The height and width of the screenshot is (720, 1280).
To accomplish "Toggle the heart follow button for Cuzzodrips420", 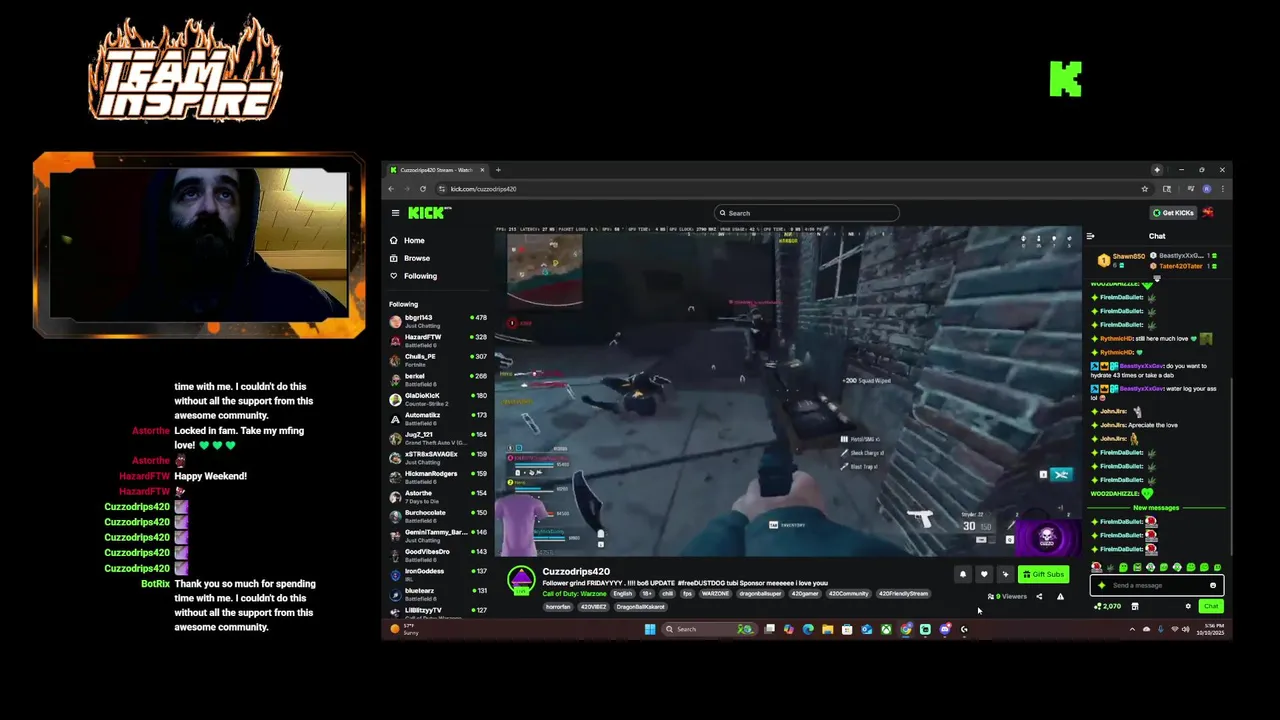I will click(x=984, y=574).
